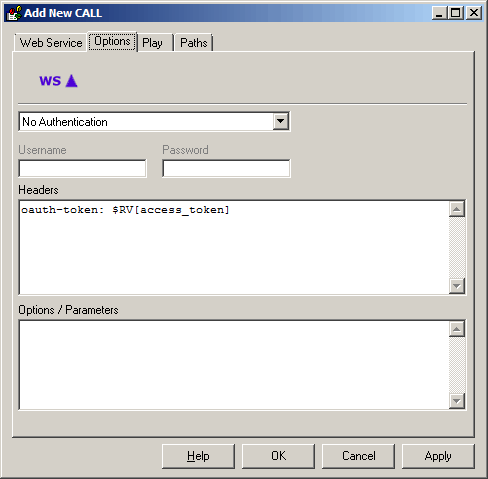Image resolution: width=488 pixels, height=479 pixels.
Task: Click the application icon in the title bar
Action: pyautogui.click(x=14, y=13)
